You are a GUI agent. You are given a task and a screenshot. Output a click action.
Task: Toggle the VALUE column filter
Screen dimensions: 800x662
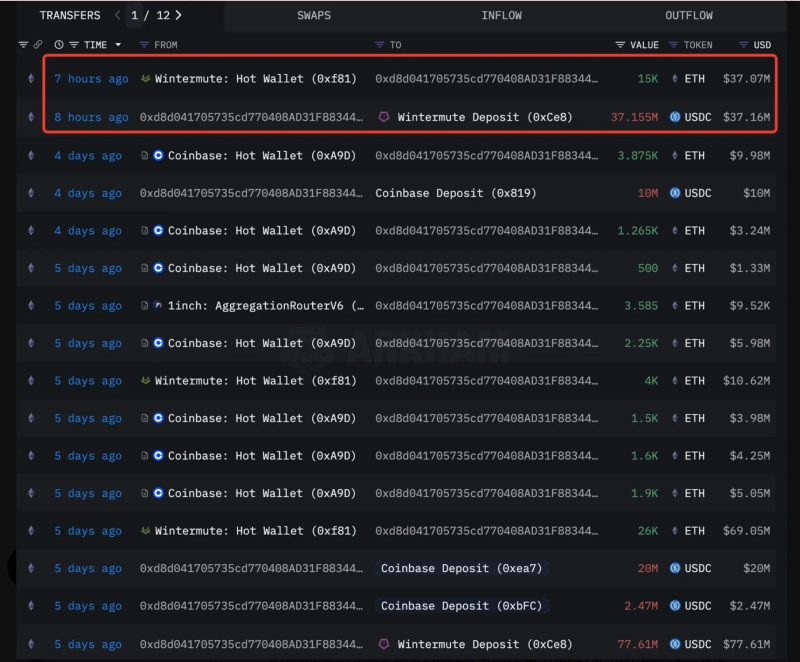point(620,45)
